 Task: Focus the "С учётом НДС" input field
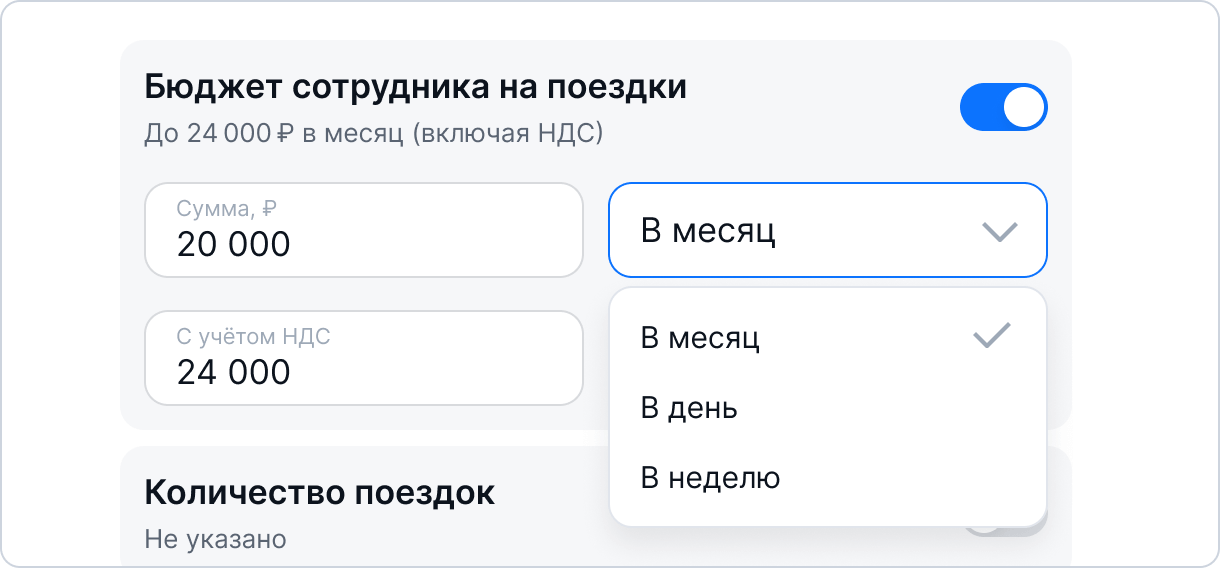(x=364, y=358)
